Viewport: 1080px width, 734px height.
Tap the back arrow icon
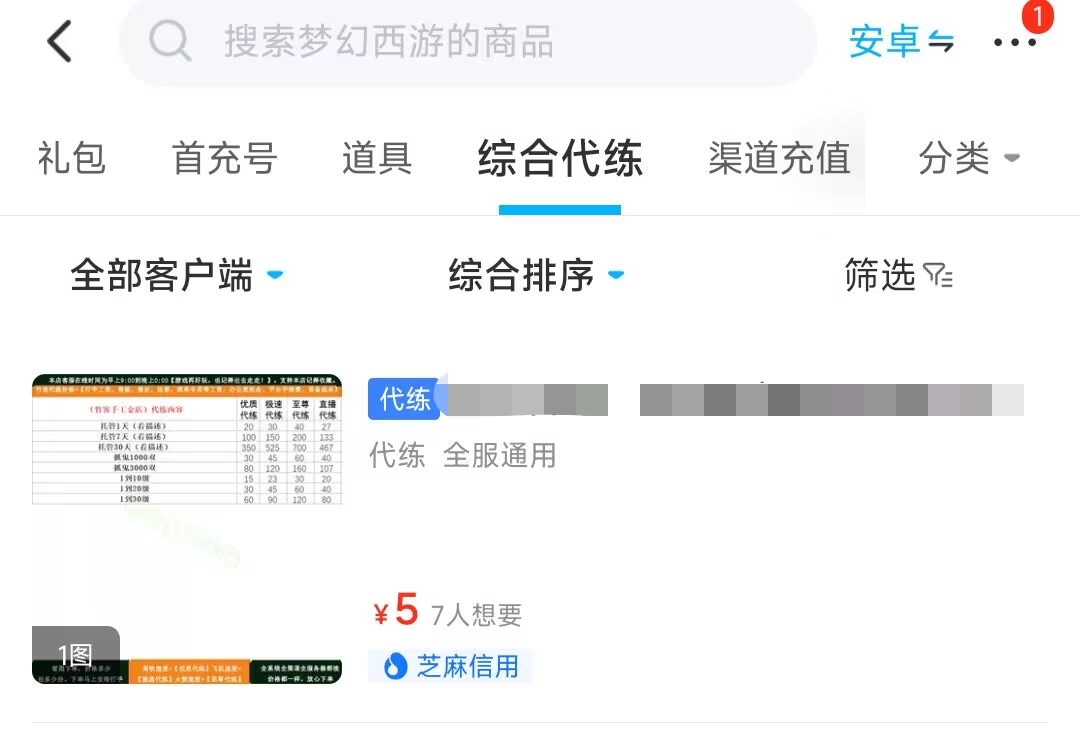tap(59, 41)
